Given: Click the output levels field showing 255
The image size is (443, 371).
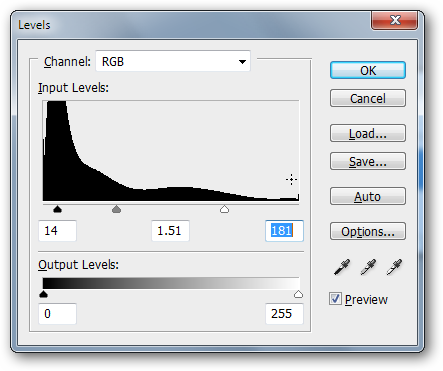Looking at the screenshot, I should pos(284,314).
